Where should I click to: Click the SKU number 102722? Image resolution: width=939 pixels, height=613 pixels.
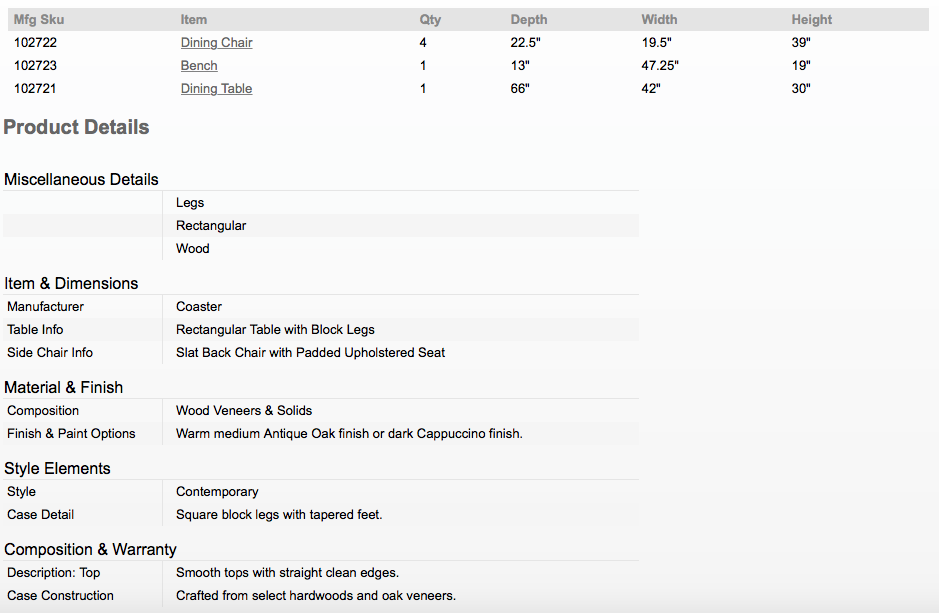click(x=35, y=43)
